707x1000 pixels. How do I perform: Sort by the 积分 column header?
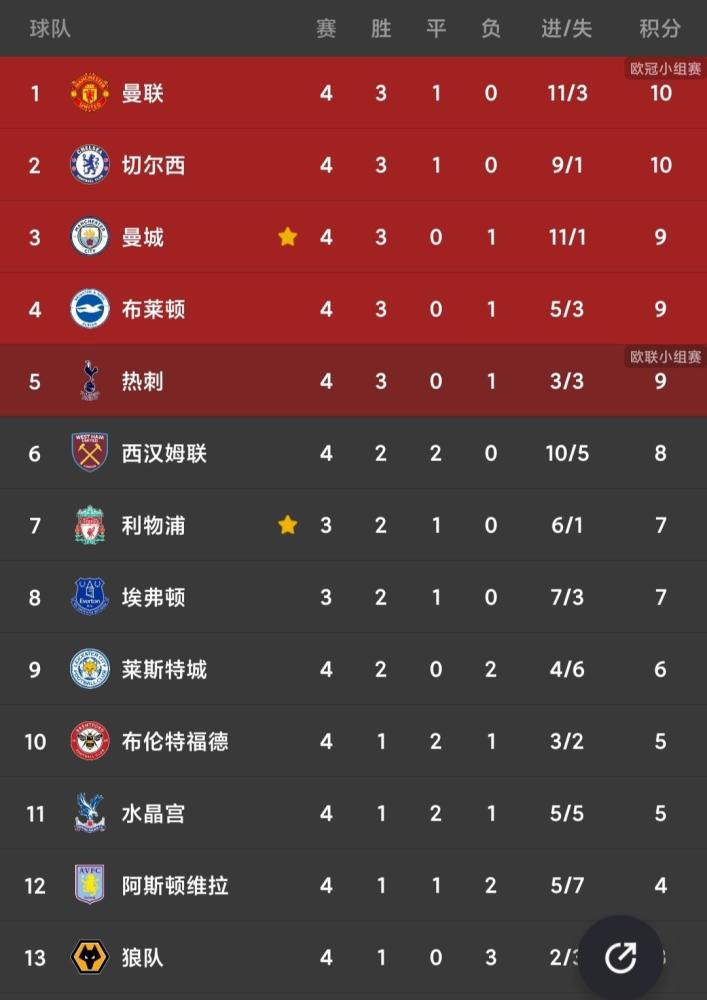pos(660,29)
